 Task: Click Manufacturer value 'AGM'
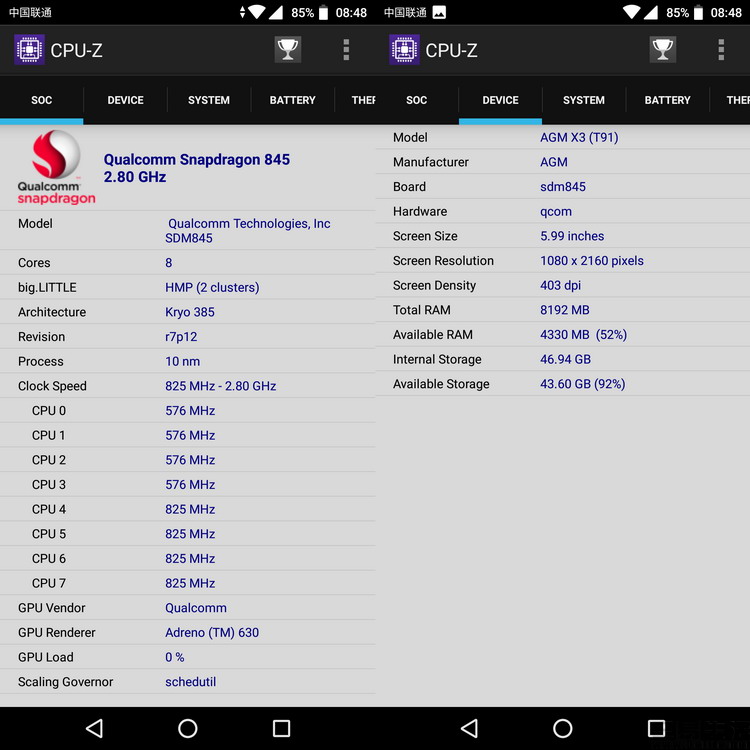pos(554,162)
